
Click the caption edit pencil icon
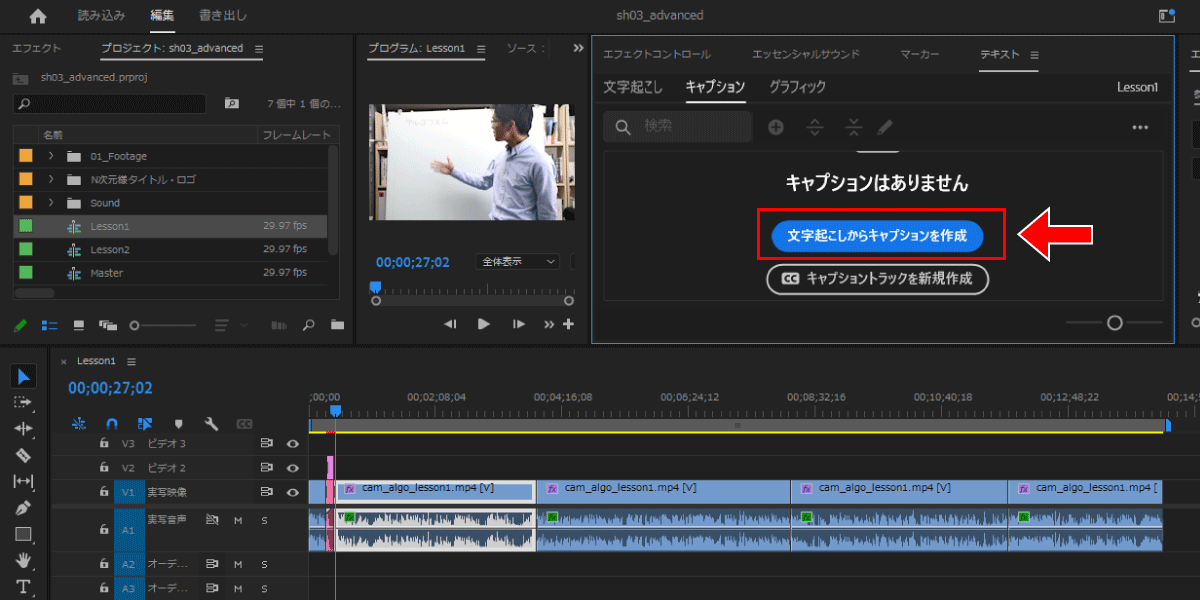(x=885, y=127)
